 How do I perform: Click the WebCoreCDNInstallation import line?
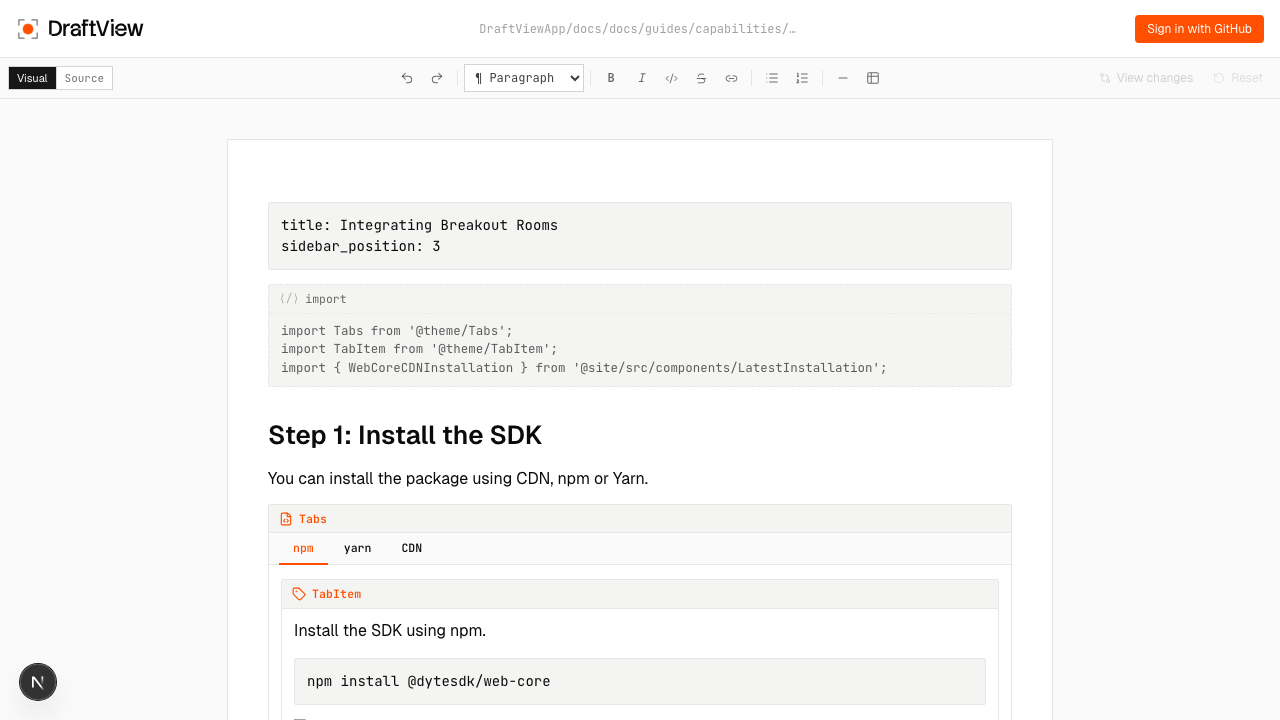coord(584,368)
